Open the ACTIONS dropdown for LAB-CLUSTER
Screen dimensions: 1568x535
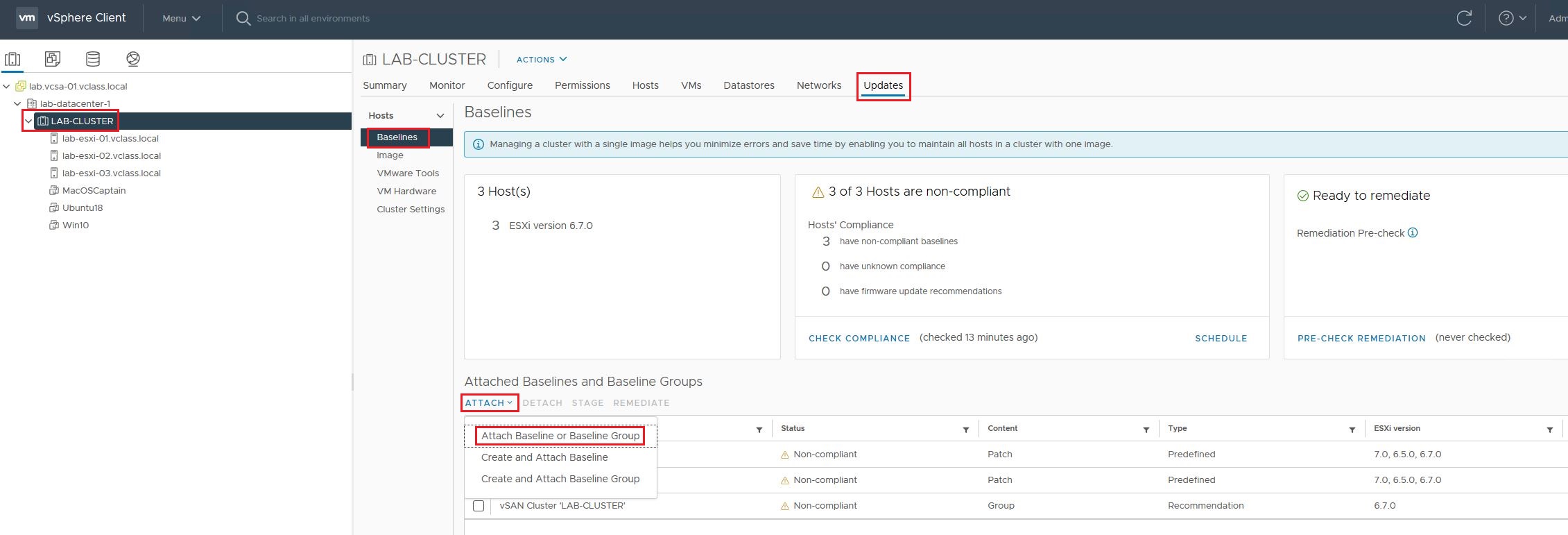click(x=541, y=60)
